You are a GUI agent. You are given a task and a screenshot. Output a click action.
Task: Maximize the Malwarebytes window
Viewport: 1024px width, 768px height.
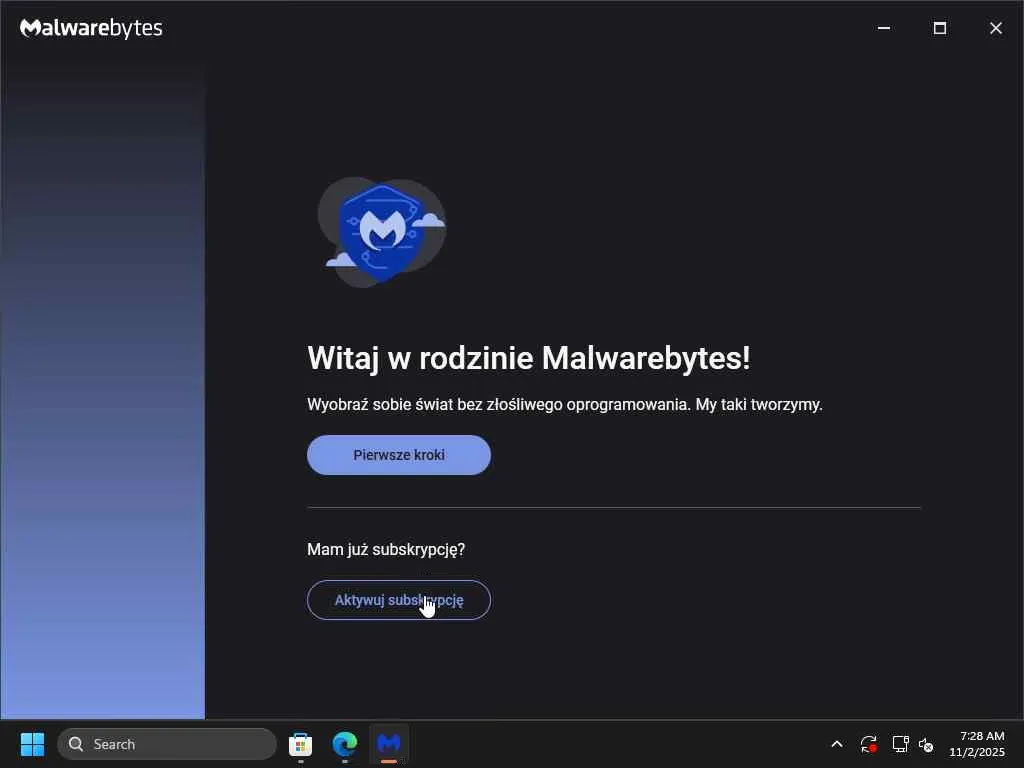coord(940,28)
